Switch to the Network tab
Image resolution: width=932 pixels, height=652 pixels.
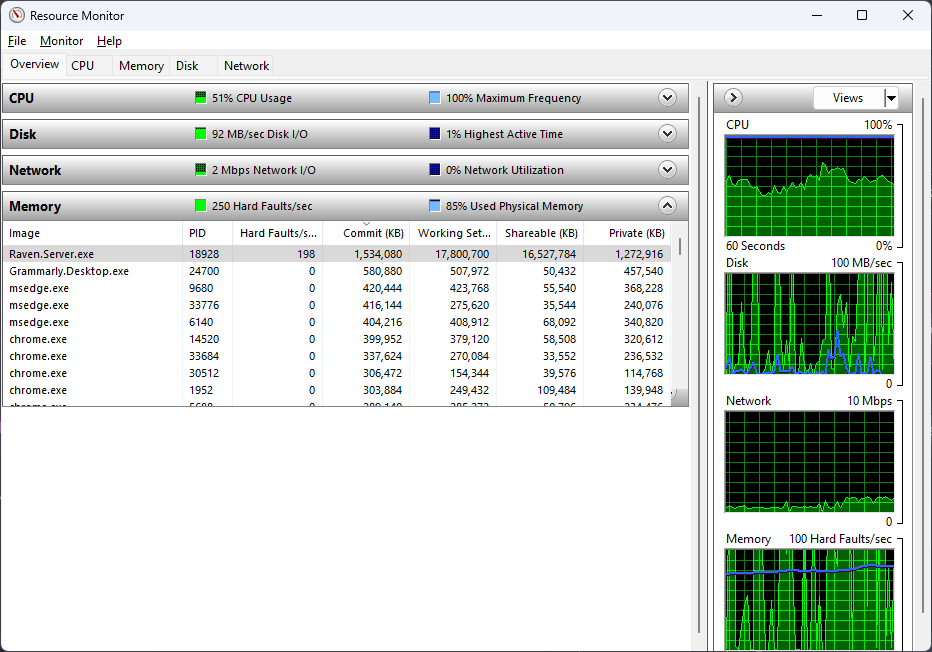(246, 66)
